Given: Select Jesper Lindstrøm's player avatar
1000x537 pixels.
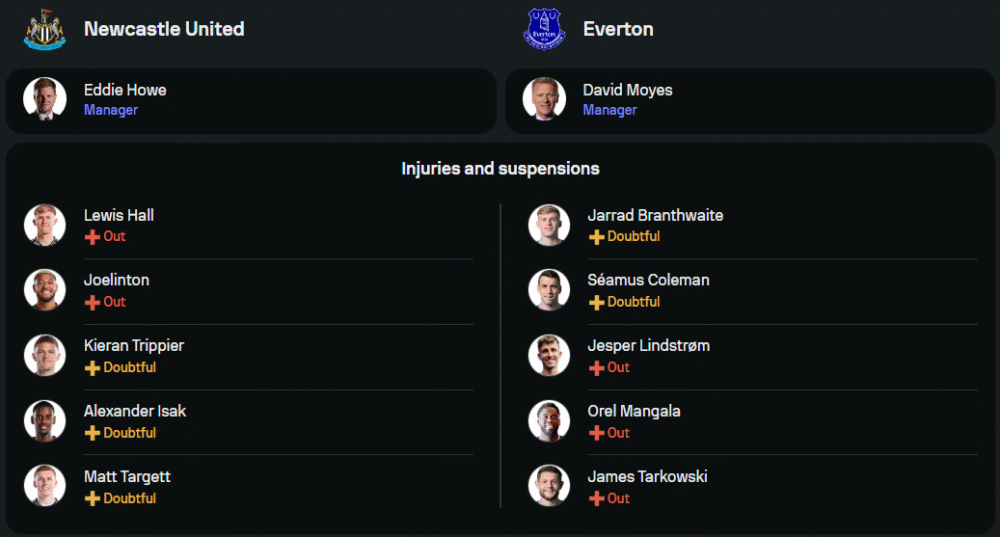Looking at the screenshot, I should click(549, 355).
